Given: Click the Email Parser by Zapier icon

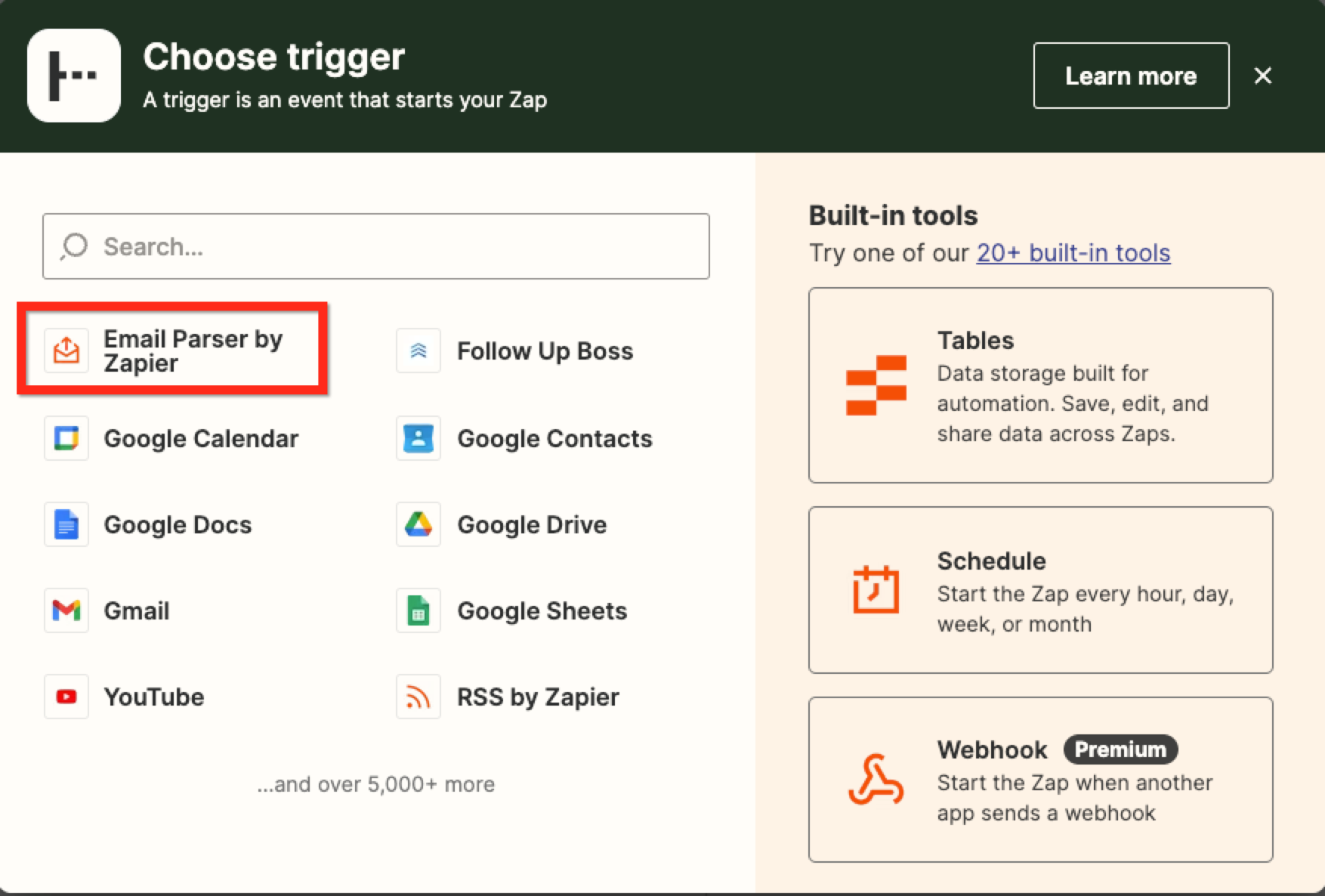Looking at the screenshot, I should [66, 351].
